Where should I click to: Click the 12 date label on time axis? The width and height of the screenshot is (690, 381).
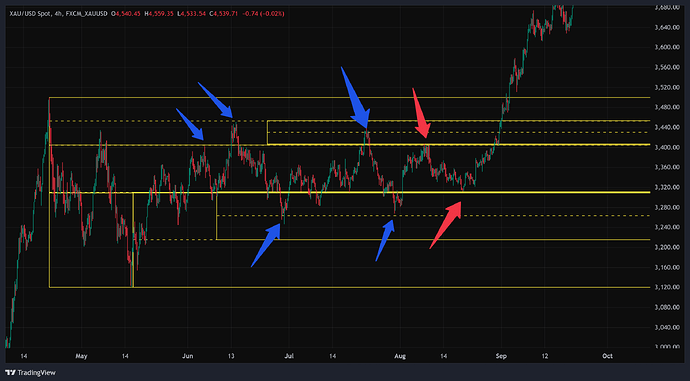pos(545,356)
